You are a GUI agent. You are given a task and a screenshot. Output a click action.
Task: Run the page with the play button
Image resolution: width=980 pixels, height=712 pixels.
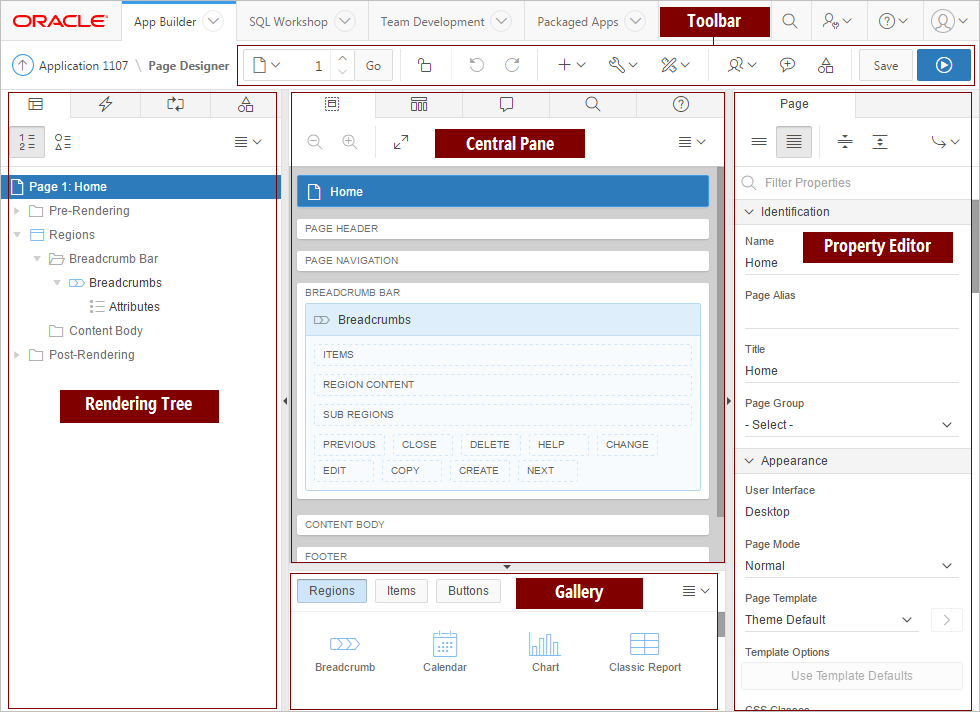943,66
